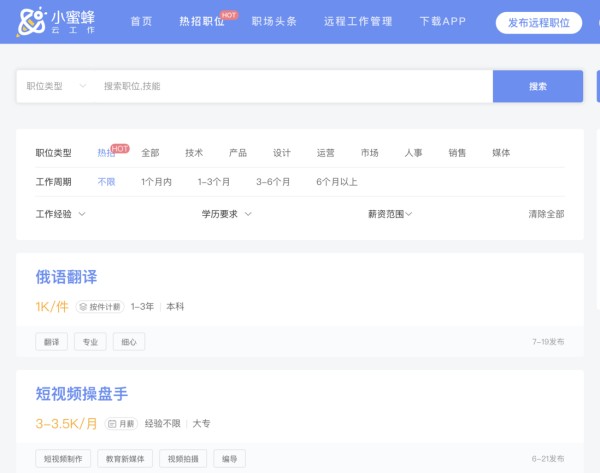The image size is (600, 473).
Task: Expand the 职位类型 dropdown in search bar
Action: pyautogui.click(x=56, y=86)
